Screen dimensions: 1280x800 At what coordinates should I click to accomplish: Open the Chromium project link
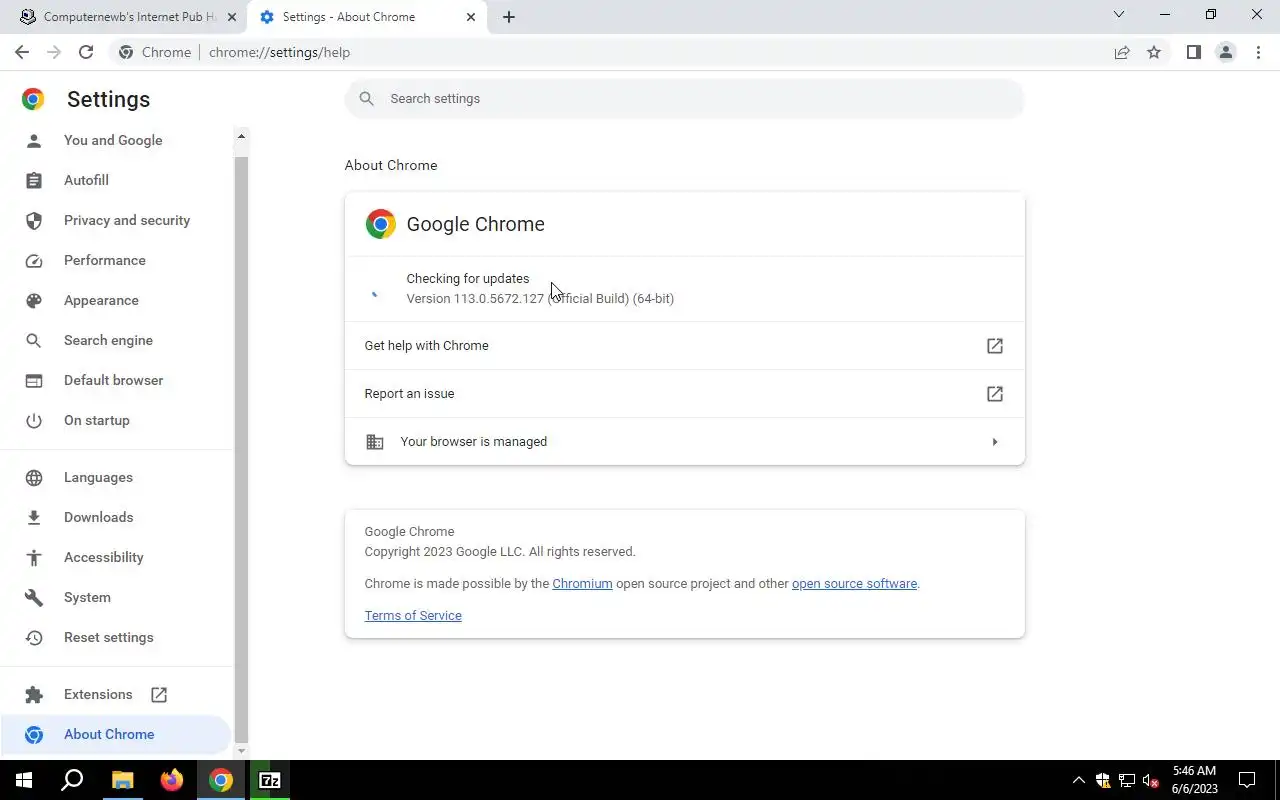(582, 584)
